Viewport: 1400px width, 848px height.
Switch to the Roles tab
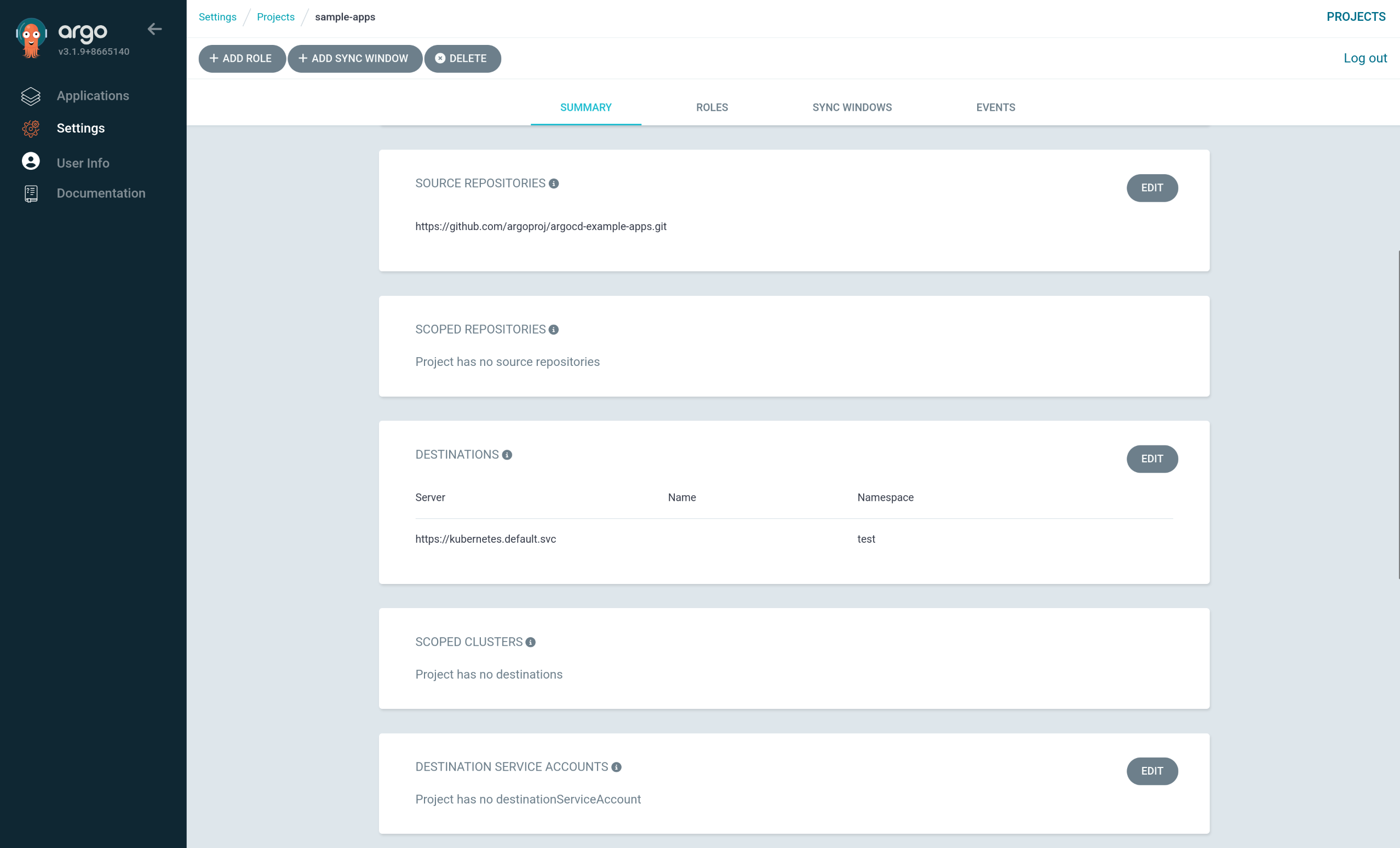click(712, 107)
